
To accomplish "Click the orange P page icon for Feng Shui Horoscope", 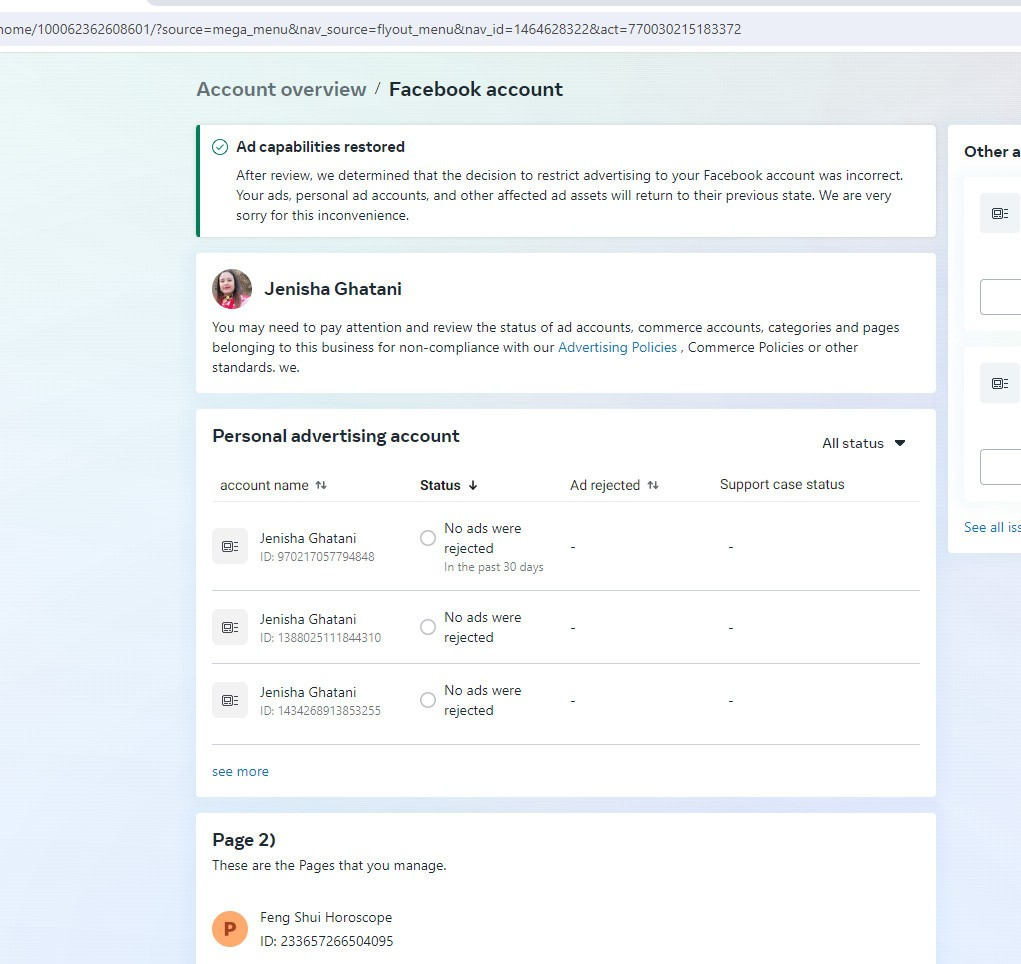I will pos(230,929).
